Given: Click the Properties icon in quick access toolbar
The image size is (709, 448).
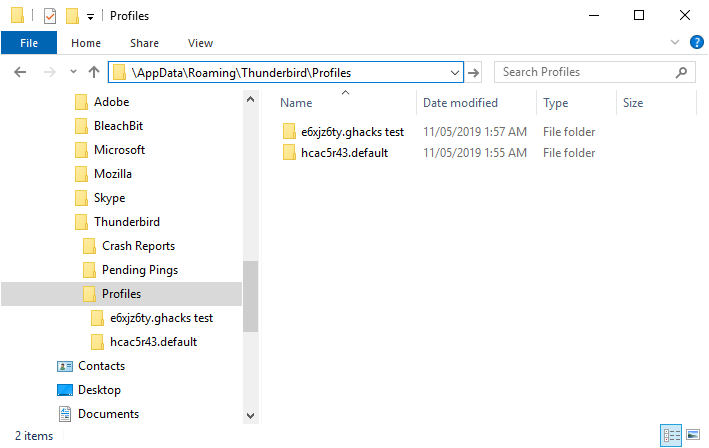Looking at the screenshot, I should click(x=50, y=16).
